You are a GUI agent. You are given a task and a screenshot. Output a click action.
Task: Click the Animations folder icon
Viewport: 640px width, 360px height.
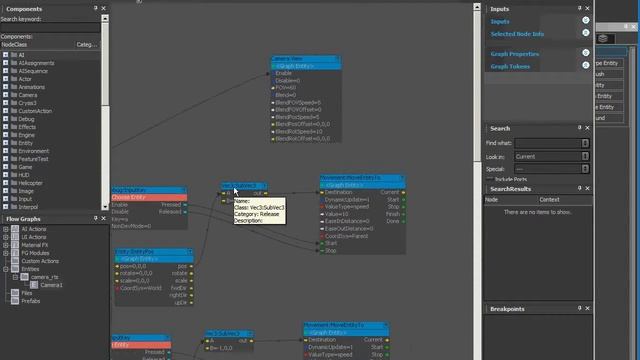point(14,87)
